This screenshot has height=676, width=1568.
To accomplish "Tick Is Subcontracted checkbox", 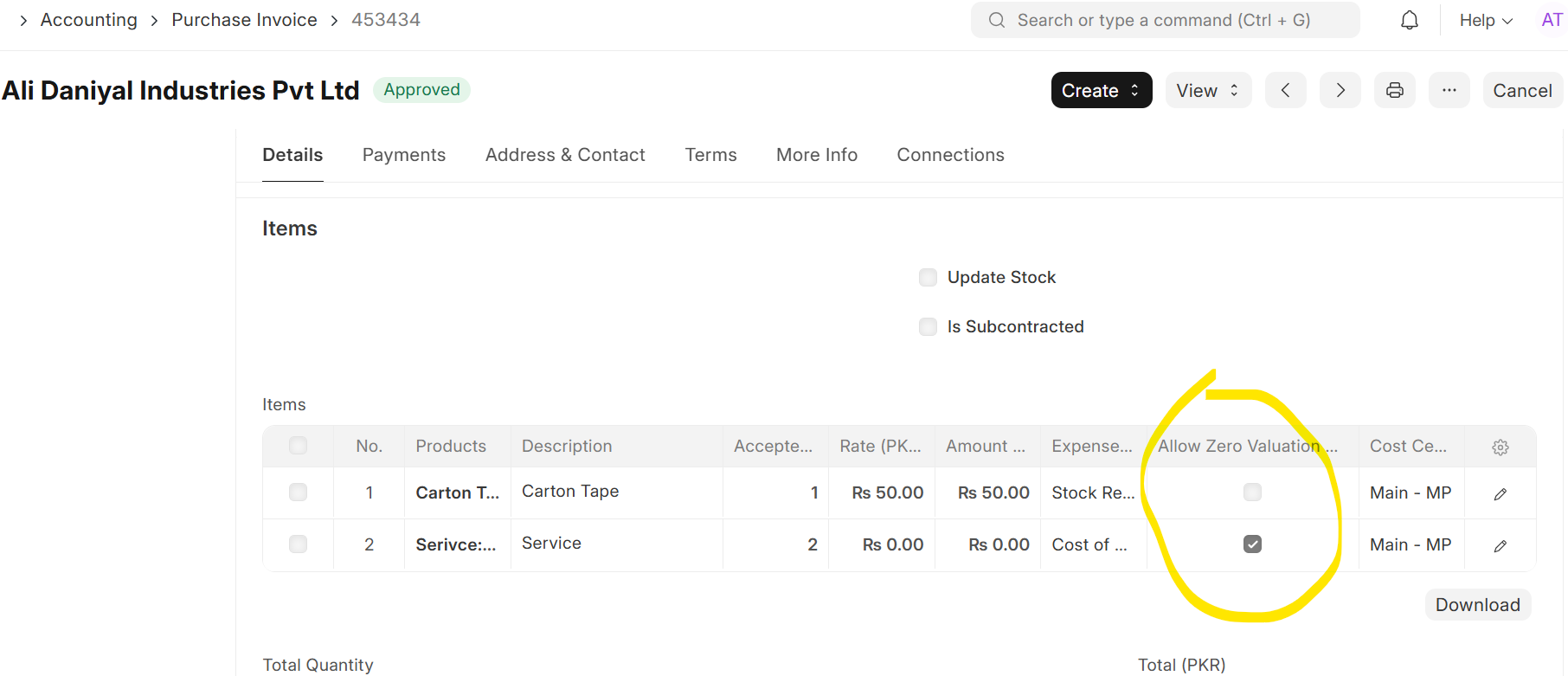I will 928,326.
